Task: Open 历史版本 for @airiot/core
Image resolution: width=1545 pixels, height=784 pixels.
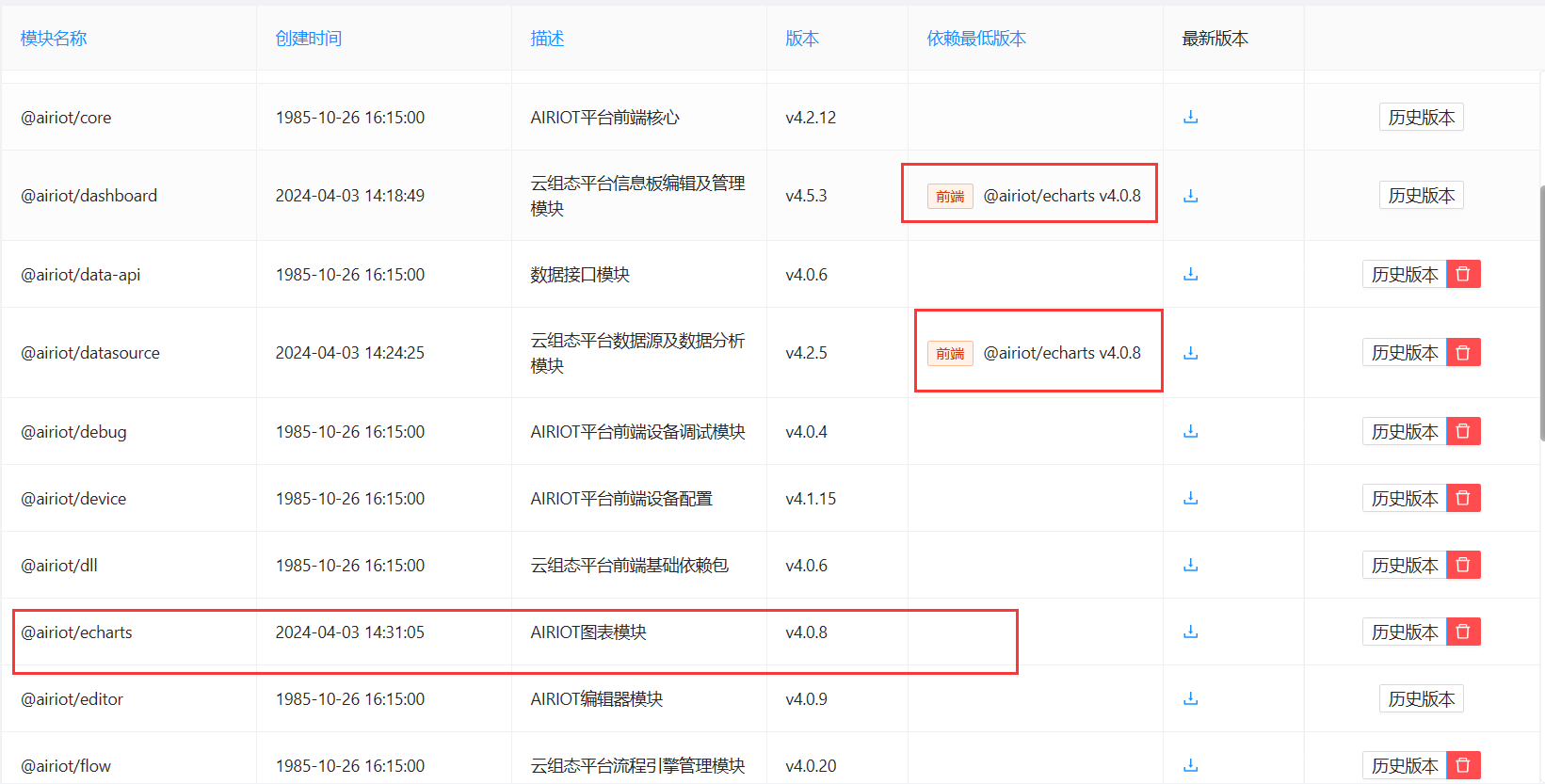Action: (1422, 117)
